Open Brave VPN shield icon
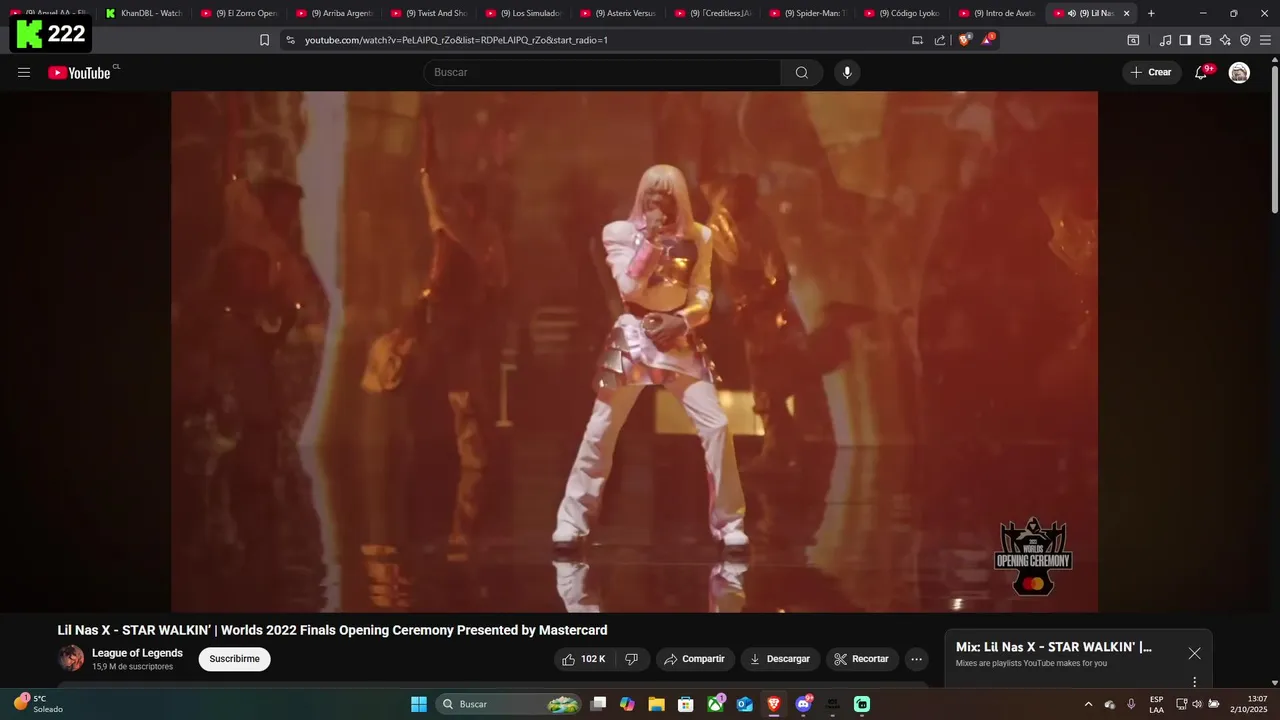 tap(1245, 40)
